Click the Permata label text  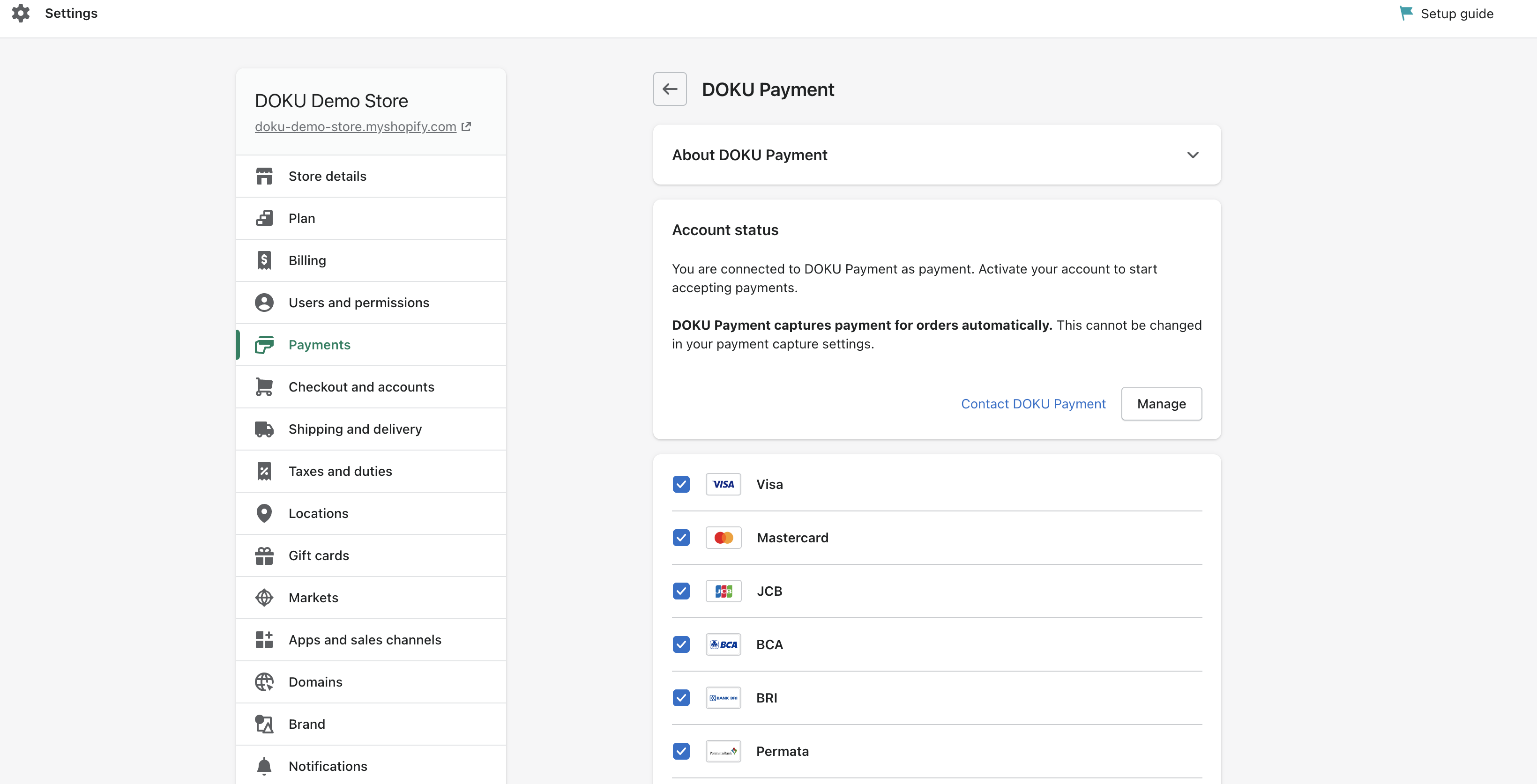click(782, 751)
